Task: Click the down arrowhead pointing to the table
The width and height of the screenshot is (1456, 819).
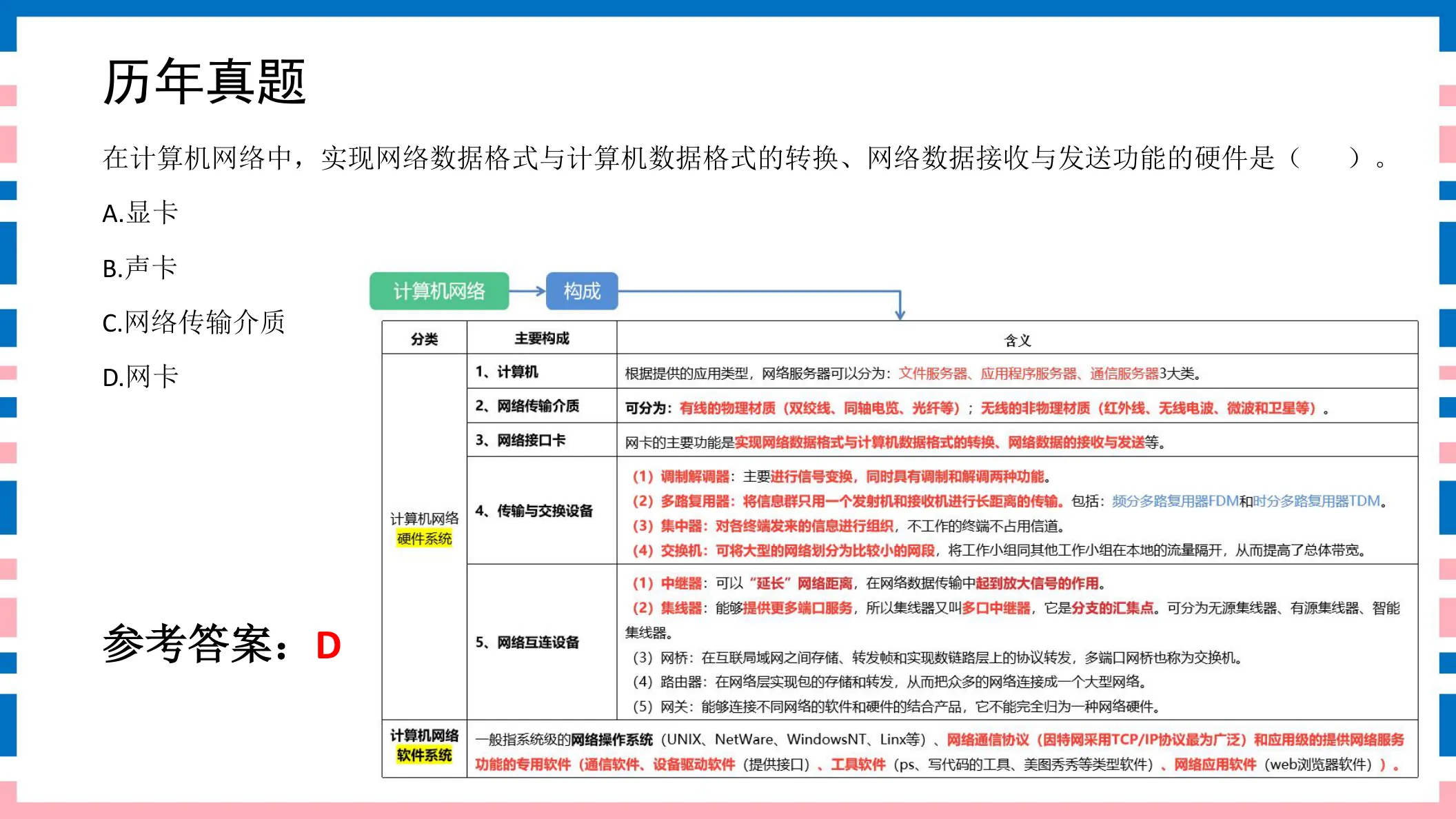Action: point(900,314)
